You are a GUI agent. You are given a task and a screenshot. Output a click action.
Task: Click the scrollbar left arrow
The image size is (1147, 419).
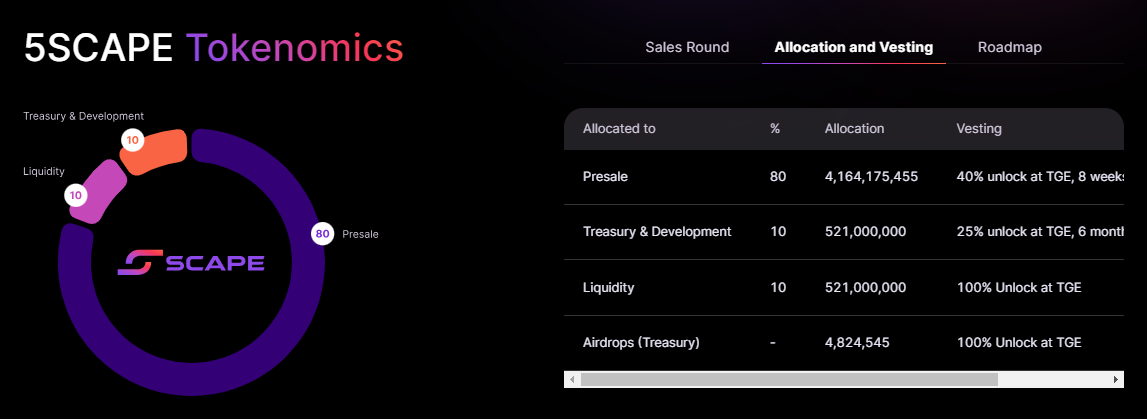pos(571,380)
